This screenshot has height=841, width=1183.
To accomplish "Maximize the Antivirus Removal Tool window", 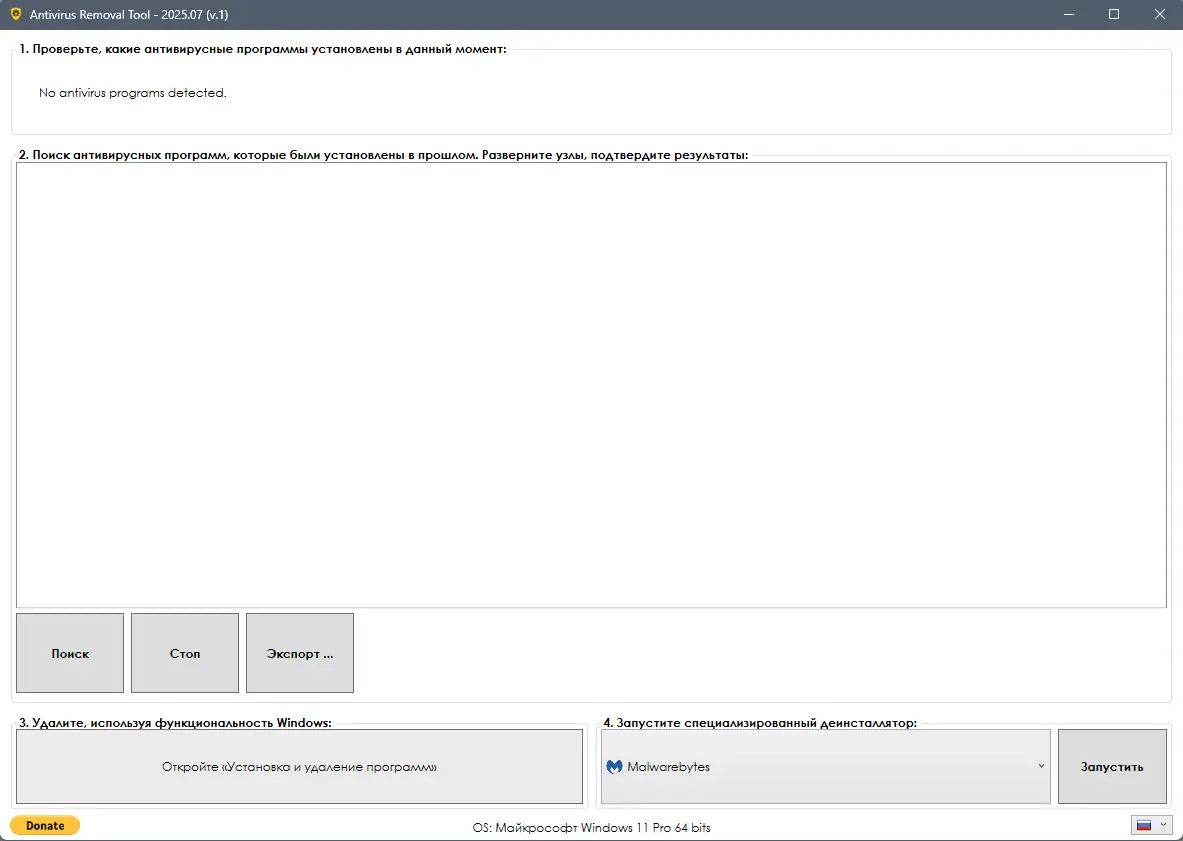I will pyautogui.click(x=1114, y=14).
